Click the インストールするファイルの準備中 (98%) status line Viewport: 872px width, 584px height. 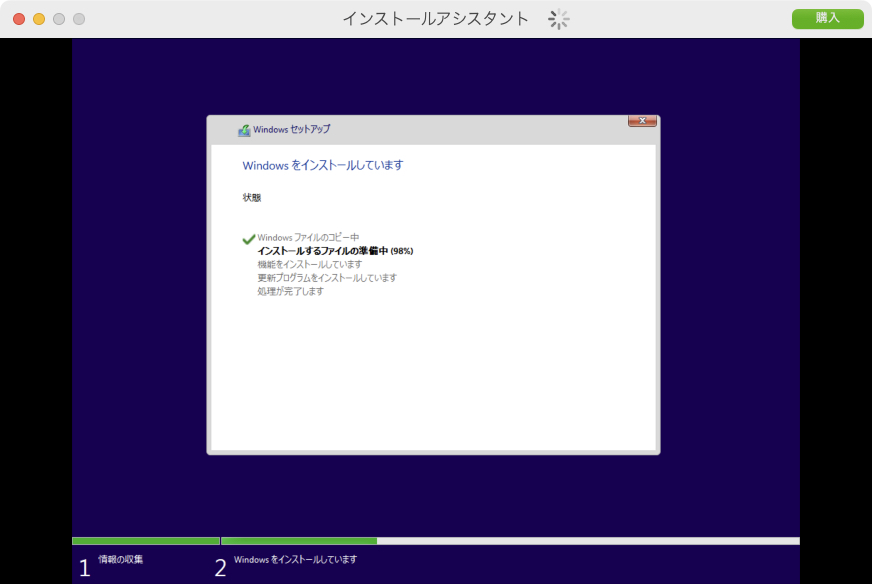[336, 251]
